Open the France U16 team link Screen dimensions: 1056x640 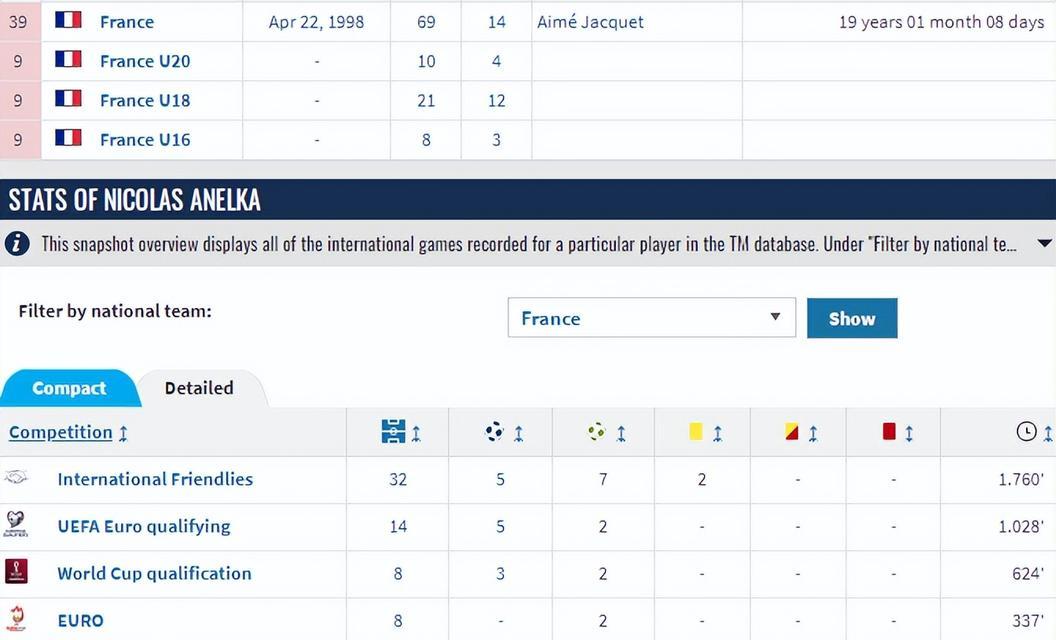[145, 139]
